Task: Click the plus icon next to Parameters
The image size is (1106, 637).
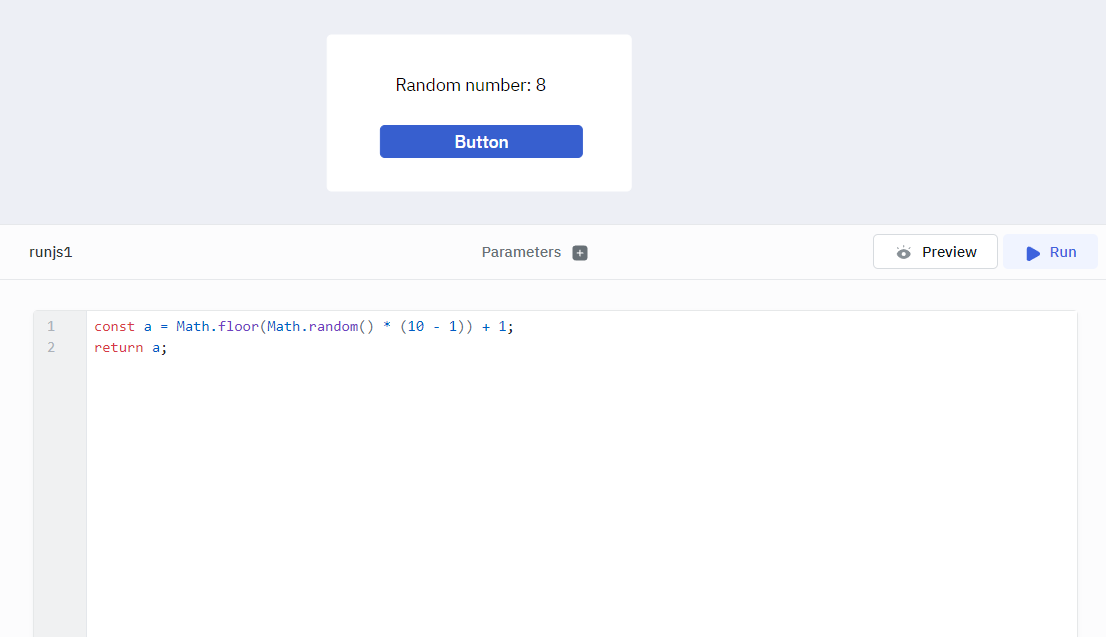Action: (x=580, y=253)
